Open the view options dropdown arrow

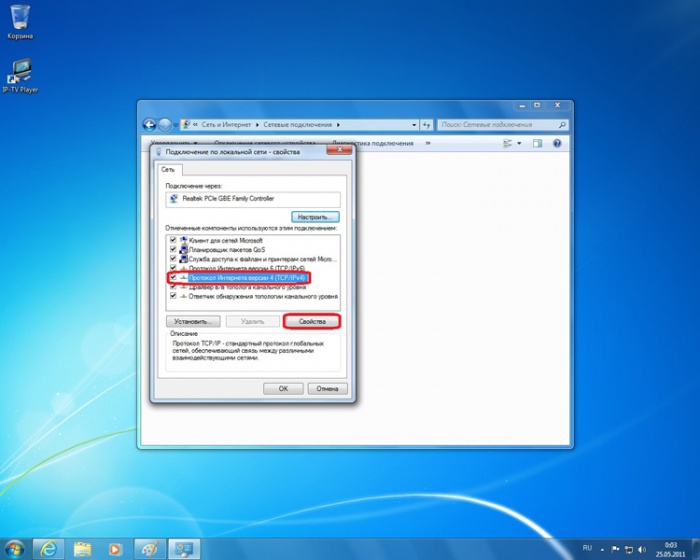519,144
